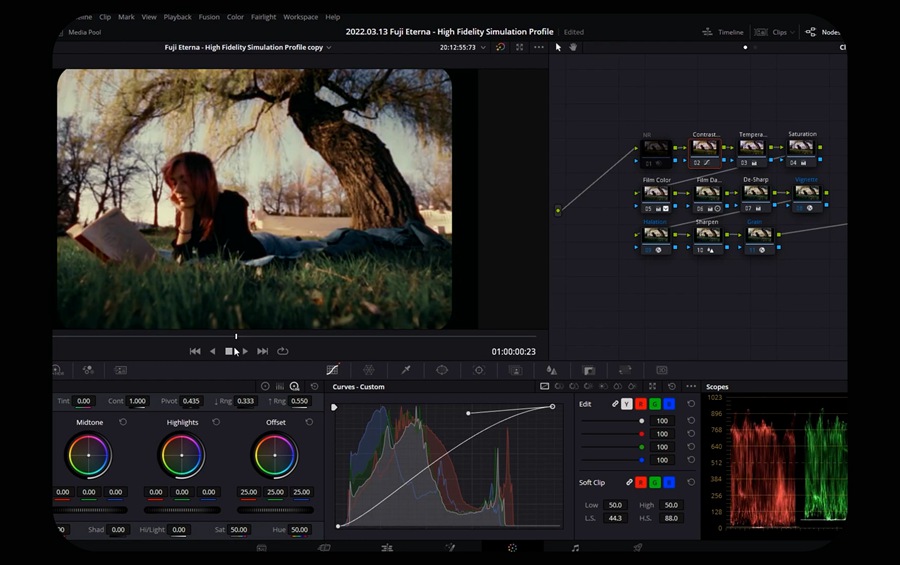Open the Playback menu

(177, 17)
